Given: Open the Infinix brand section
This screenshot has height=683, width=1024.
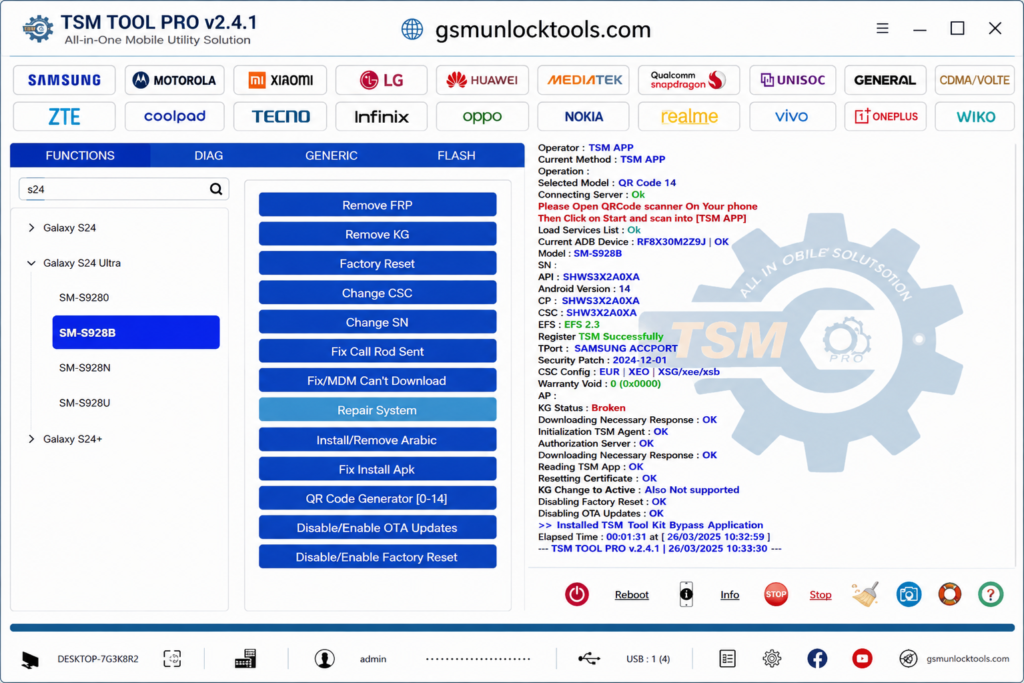Looking at the screenshot, I should [381, 116].
